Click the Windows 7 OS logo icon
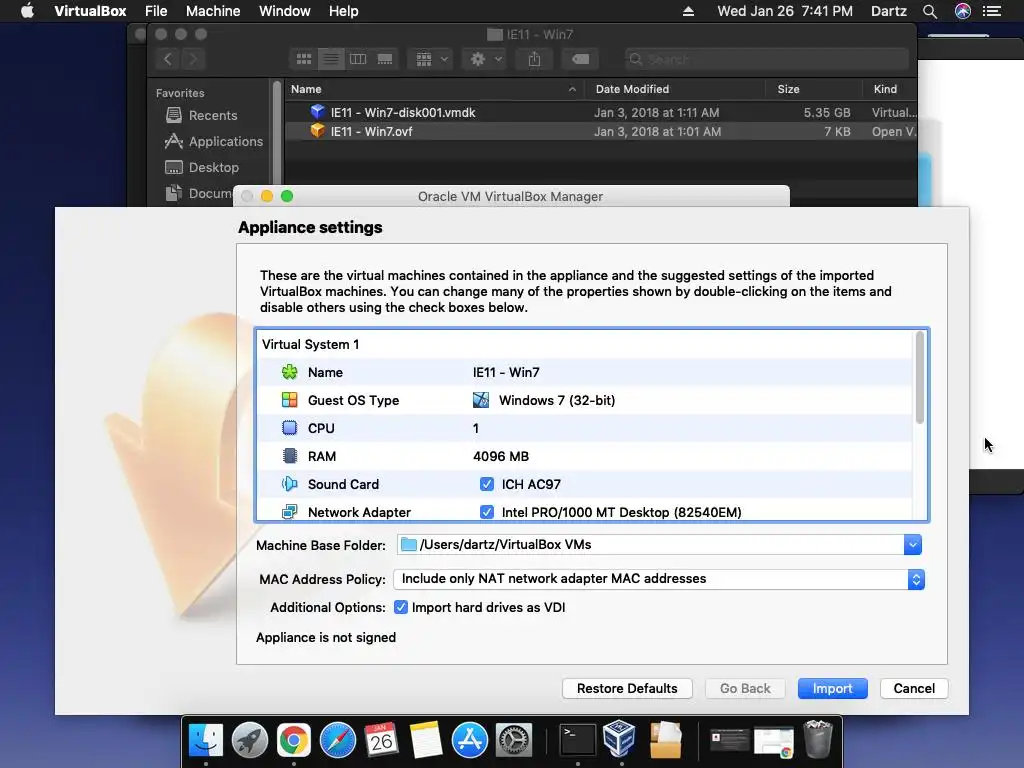 tap(481, 400)
